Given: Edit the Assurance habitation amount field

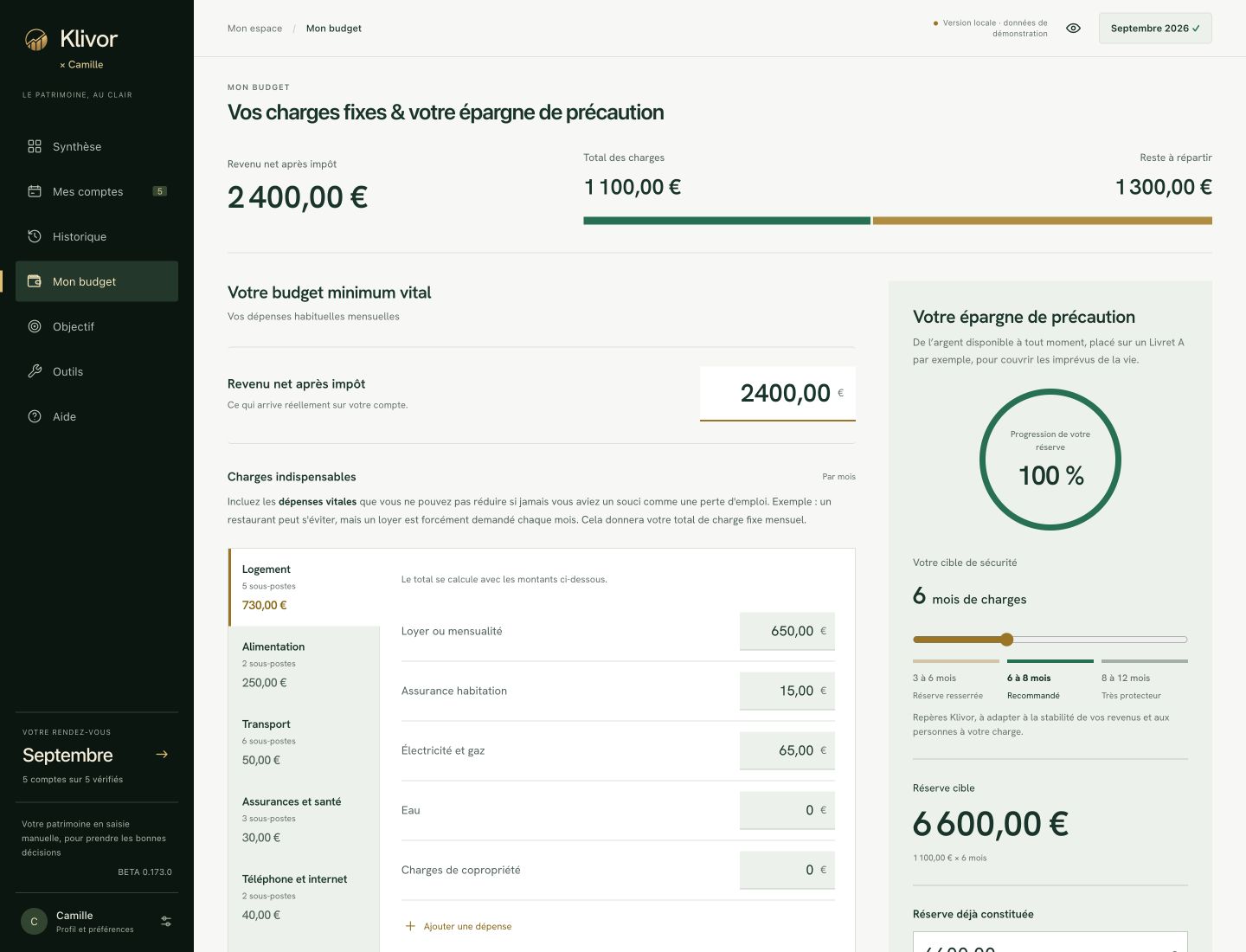Looking at the screenshot, I should point(787,691).
